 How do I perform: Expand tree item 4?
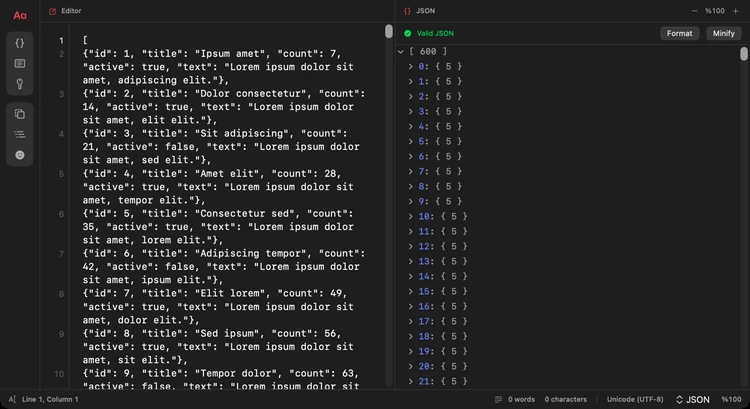[410, 126]
